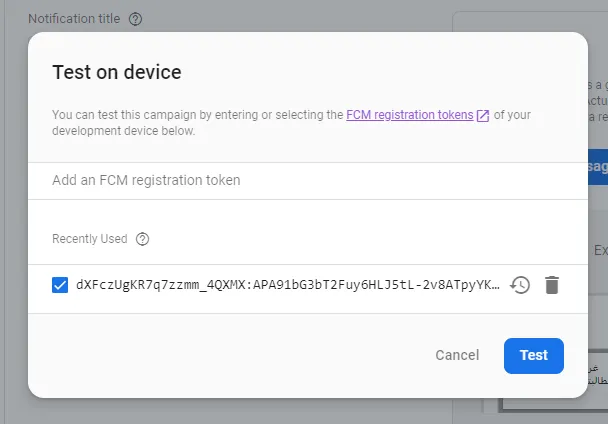The height and width of the screenshot is (424, 608).
Task: Click the Test on device heading
Action: [x=117, y=72]
